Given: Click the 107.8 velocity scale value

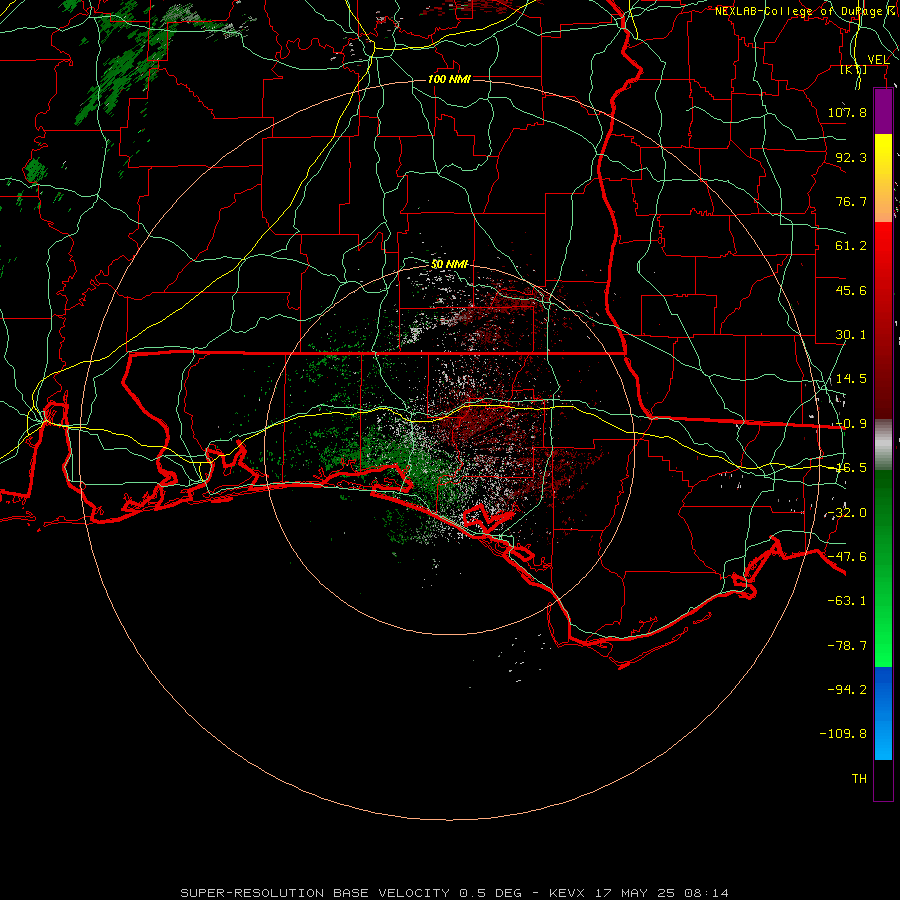Looking at the screenshot, I should pyautogui.click(x=847, y=112).
